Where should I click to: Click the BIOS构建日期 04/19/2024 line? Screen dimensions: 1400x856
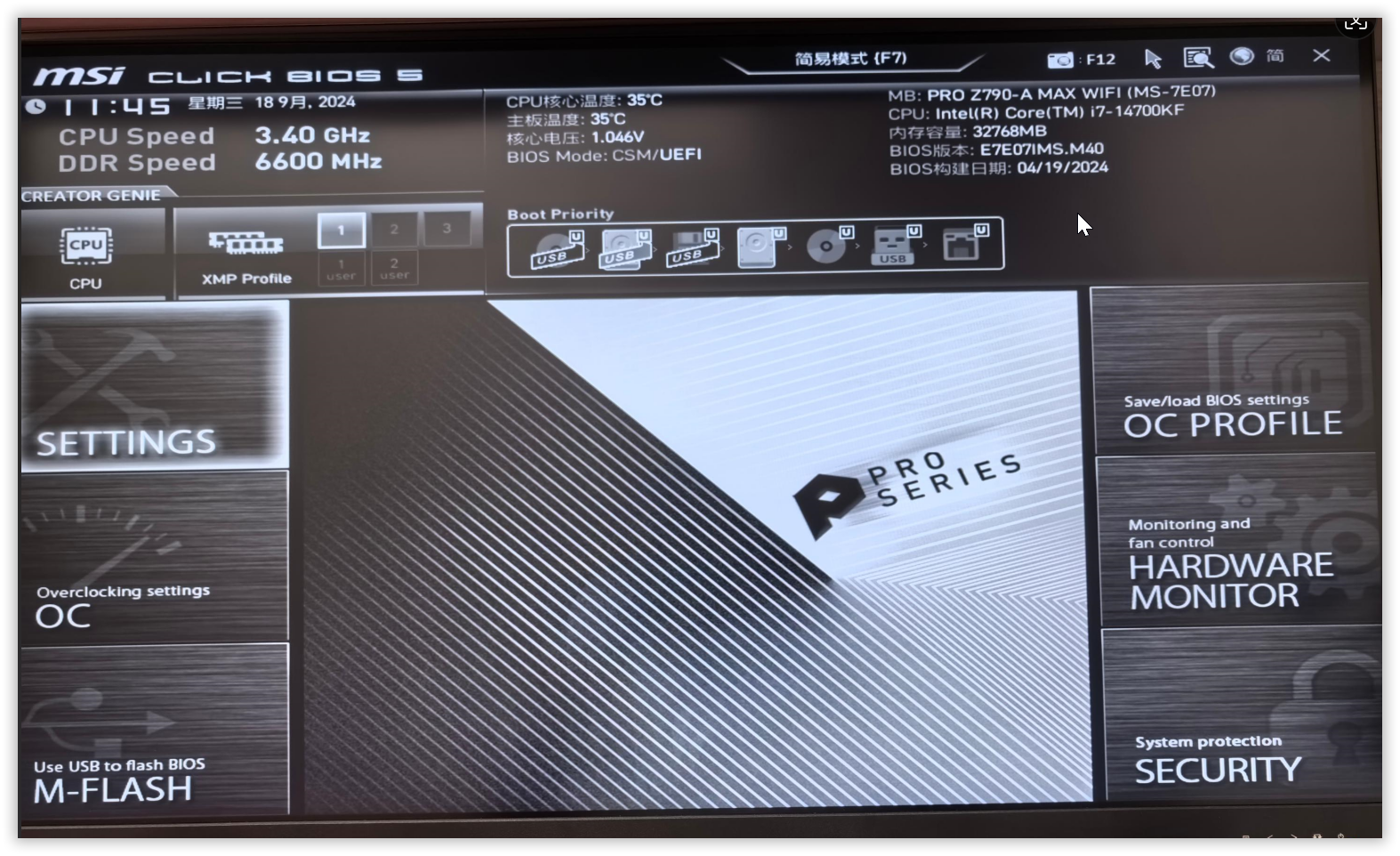click(999, 168)
